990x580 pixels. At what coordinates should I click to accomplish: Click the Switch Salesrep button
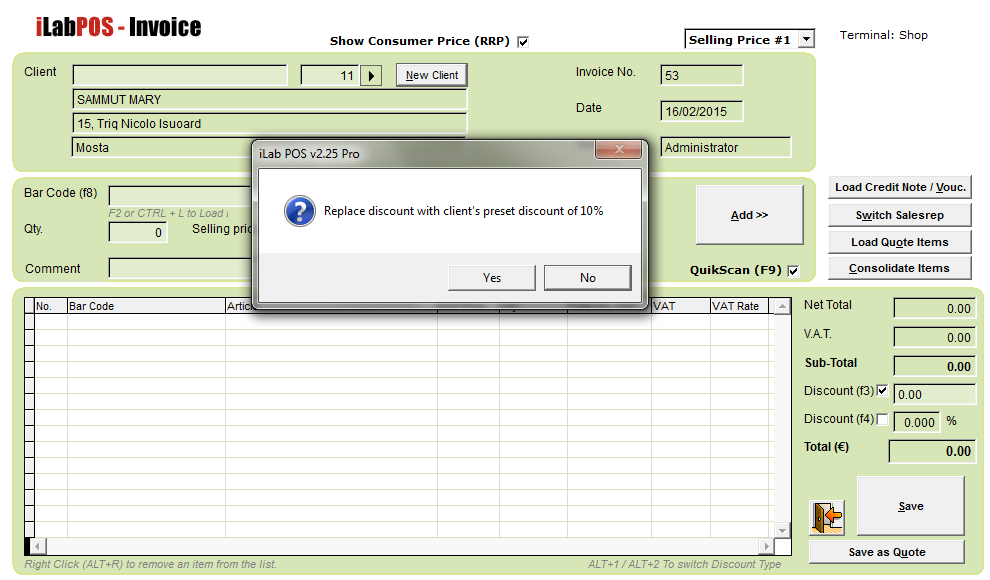pyautogui.click(x=900, y=215)
